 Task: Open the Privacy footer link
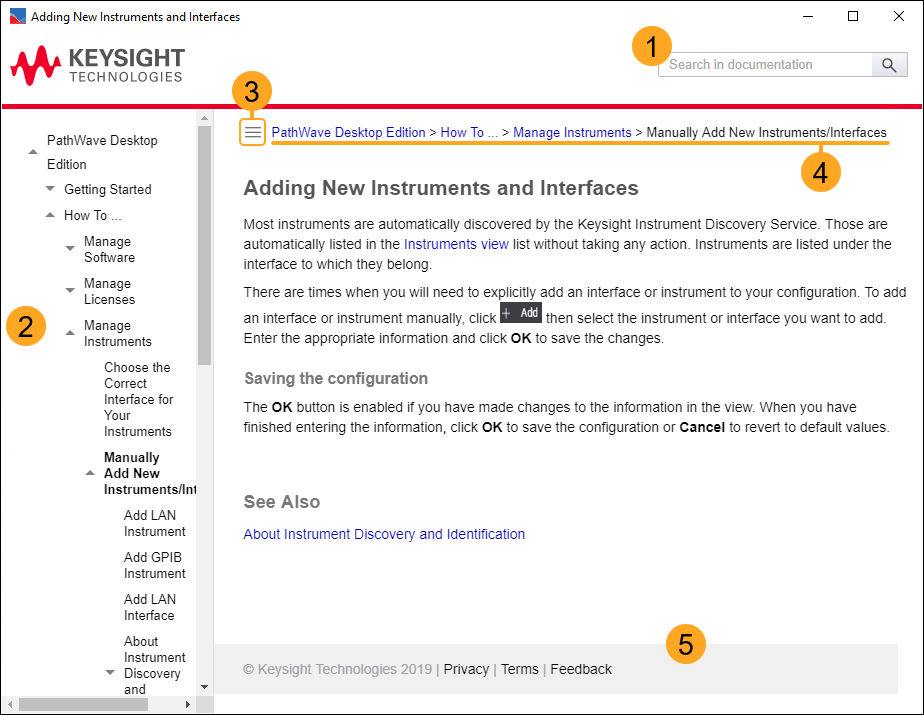[466, 669]
